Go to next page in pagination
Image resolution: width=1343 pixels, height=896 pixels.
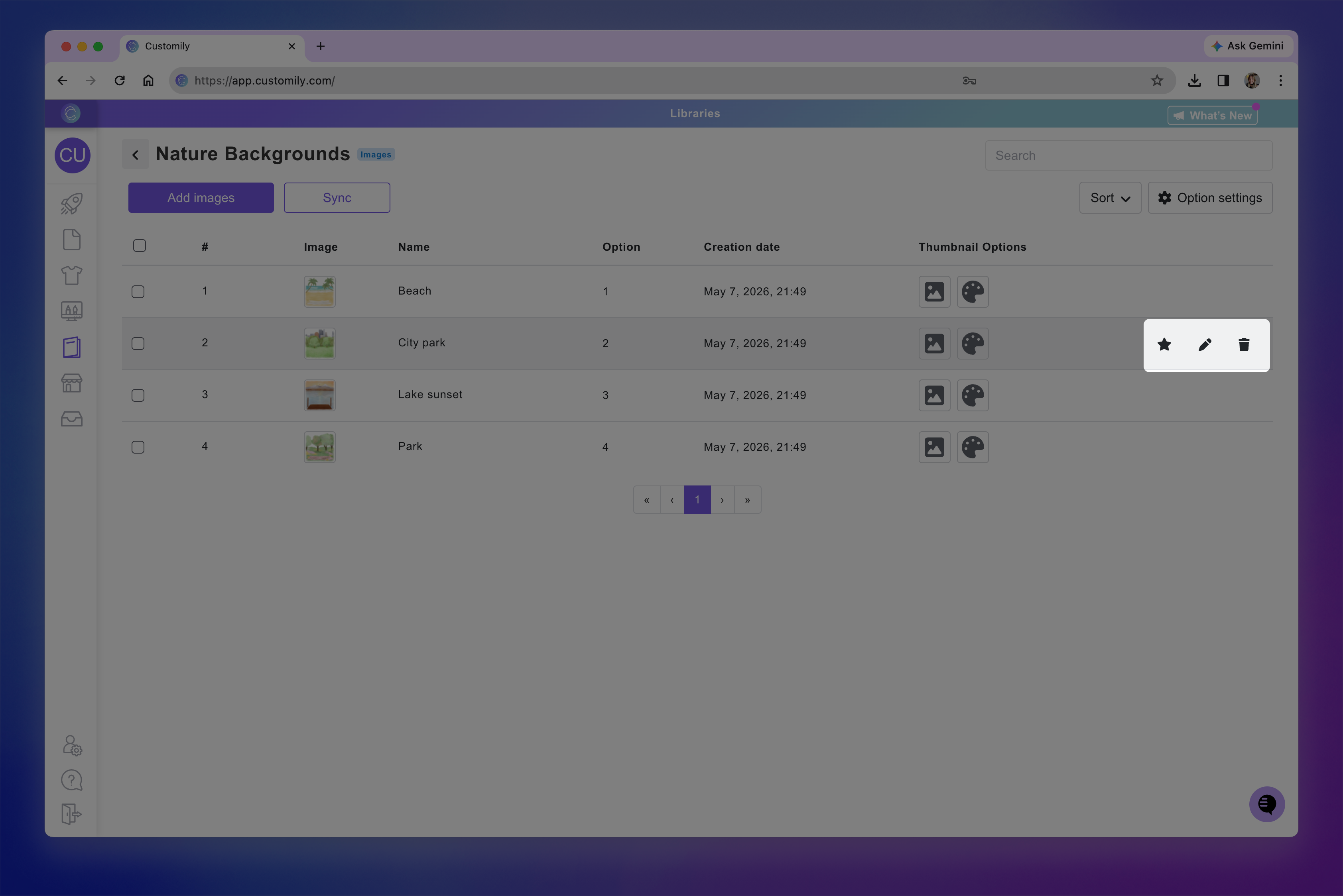[x=722, y=500]
